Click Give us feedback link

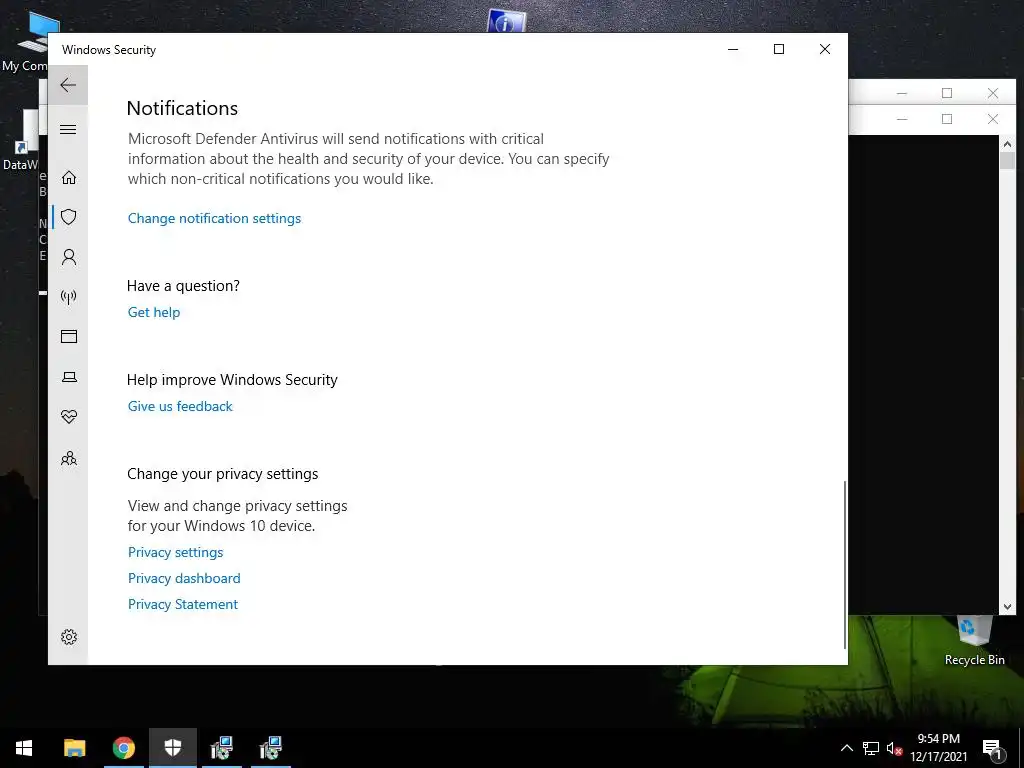point(180,406)
